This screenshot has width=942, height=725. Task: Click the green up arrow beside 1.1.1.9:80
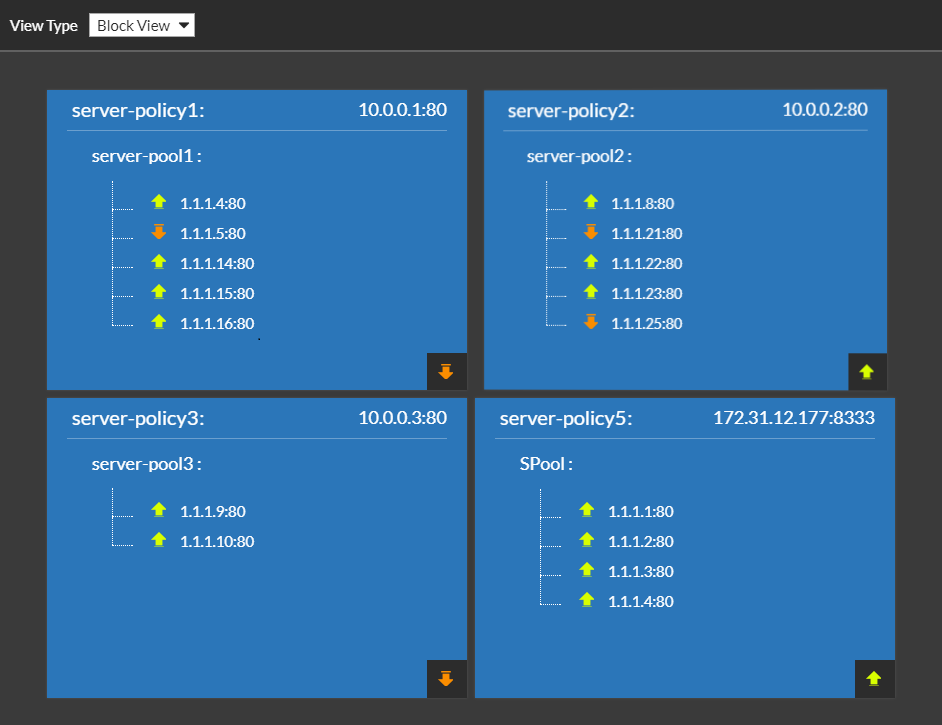tap(159, 510)
